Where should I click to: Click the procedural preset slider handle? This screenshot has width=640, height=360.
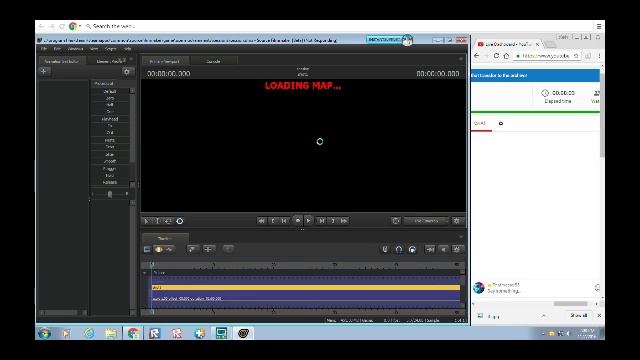click(x=110, y=194)
